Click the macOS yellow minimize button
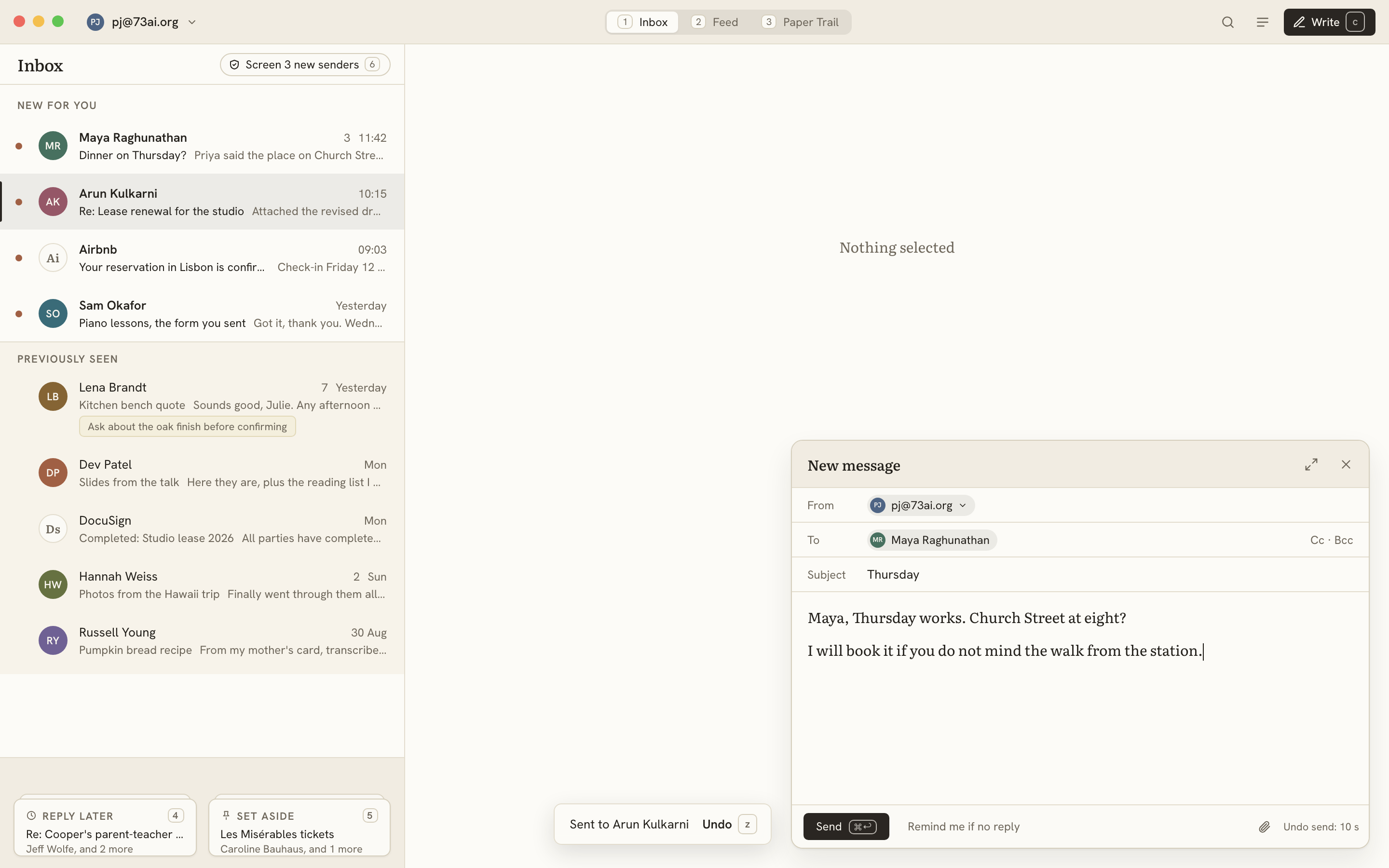The width and height of the screenshot is (1389, 868). [39, 21]
